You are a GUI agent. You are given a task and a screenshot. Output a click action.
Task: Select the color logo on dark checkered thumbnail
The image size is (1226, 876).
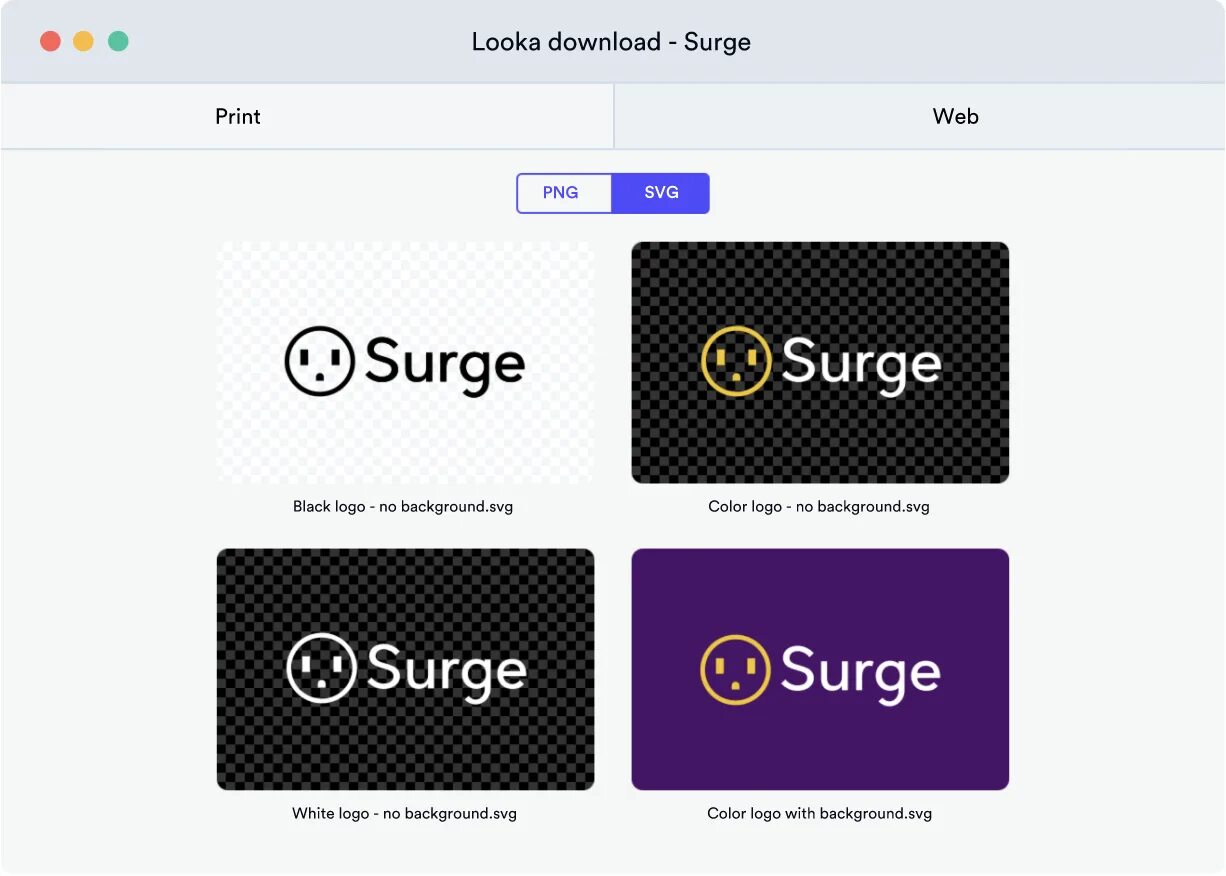click(820, 362)
